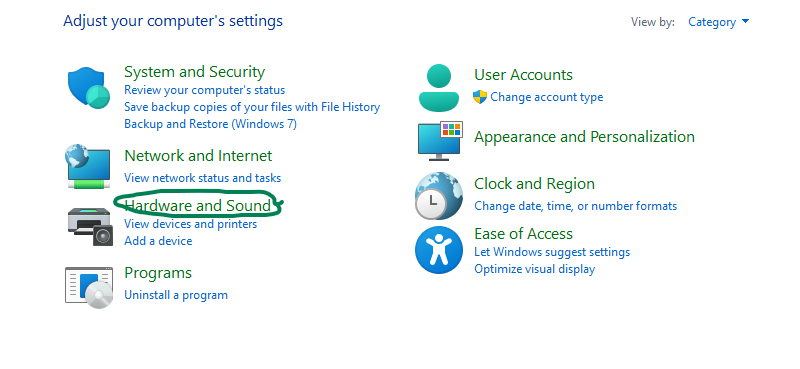Viewport: 800px width, 369px height.
Task: Click Let Windows suggest settings
Action: point(552,252)
